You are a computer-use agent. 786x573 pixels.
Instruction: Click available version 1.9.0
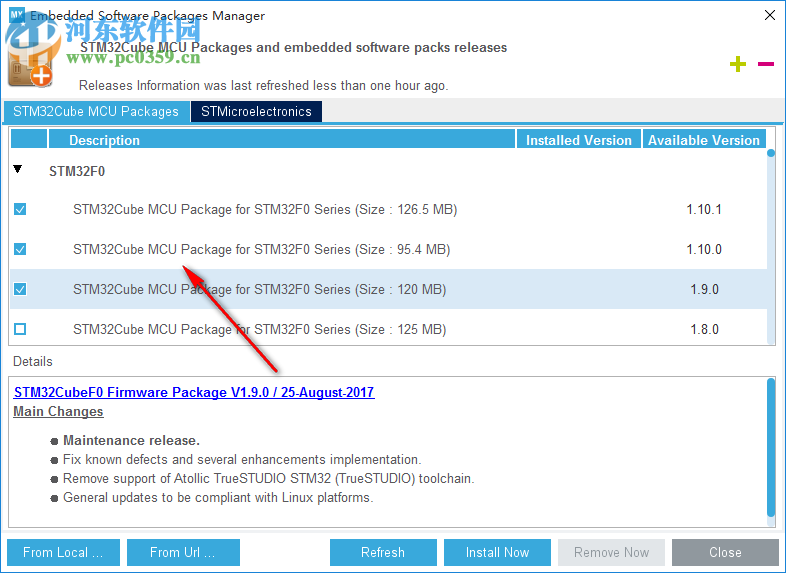click(x=704, y=290)
